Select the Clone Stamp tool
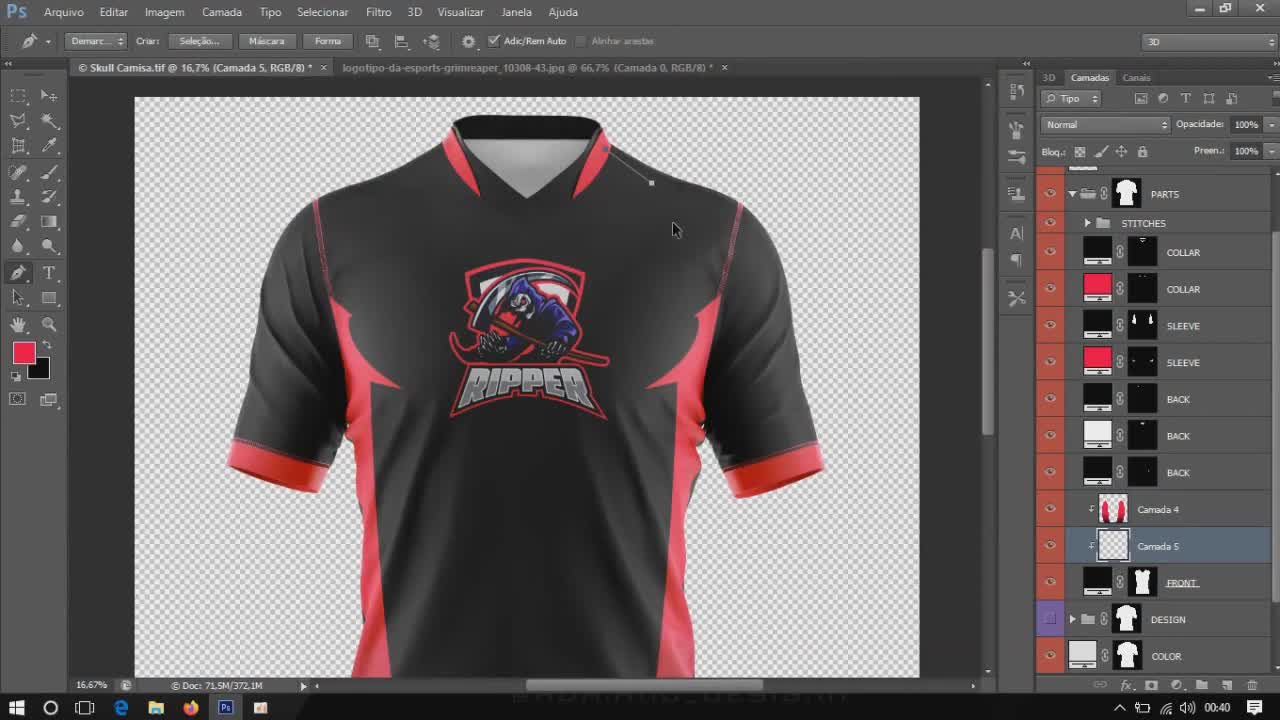The width and height of the screenshot is (1280, 720). tap(18, 197)
